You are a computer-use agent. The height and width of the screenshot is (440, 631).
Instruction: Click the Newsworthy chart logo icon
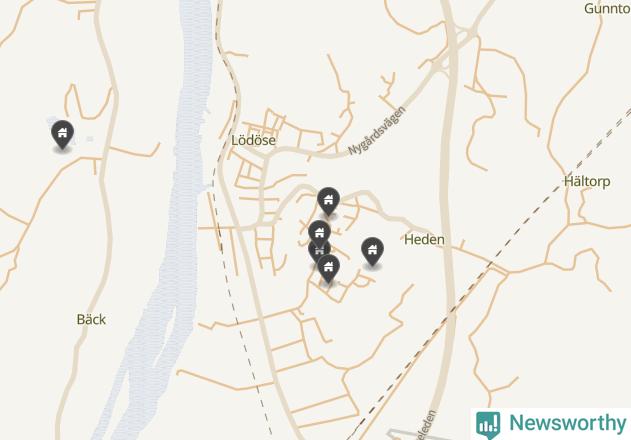pos(488,425)
